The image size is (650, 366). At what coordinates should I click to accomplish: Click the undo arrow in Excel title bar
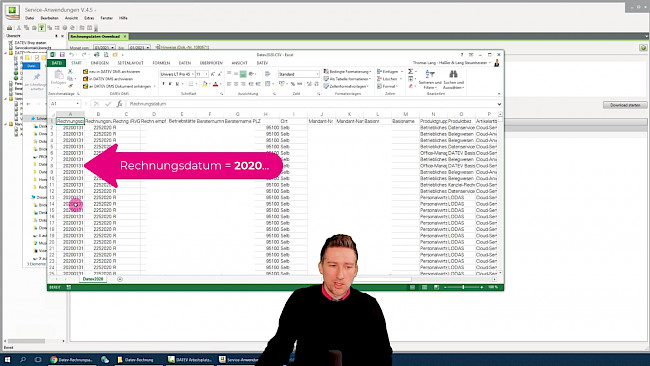point(72,55)
